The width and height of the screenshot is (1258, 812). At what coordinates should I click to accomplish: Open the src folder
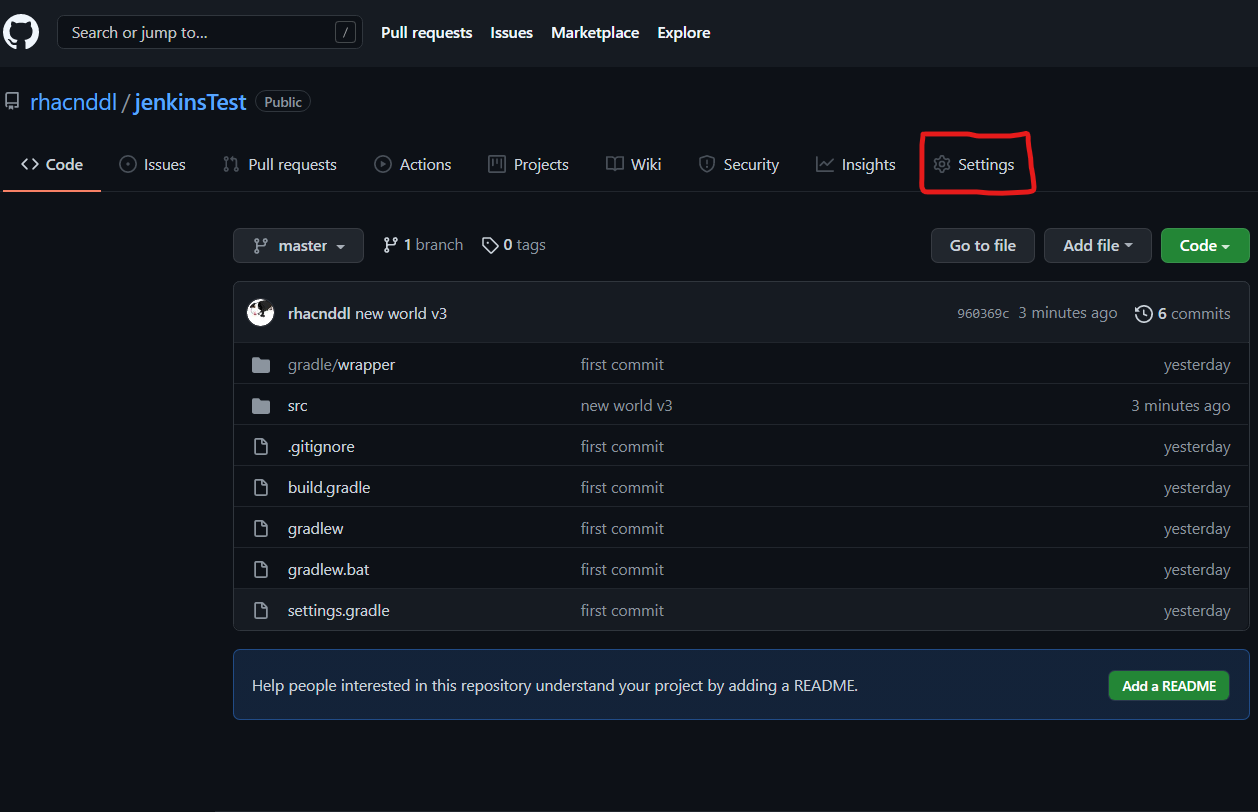pyautogui.click(x=298, y=406)
